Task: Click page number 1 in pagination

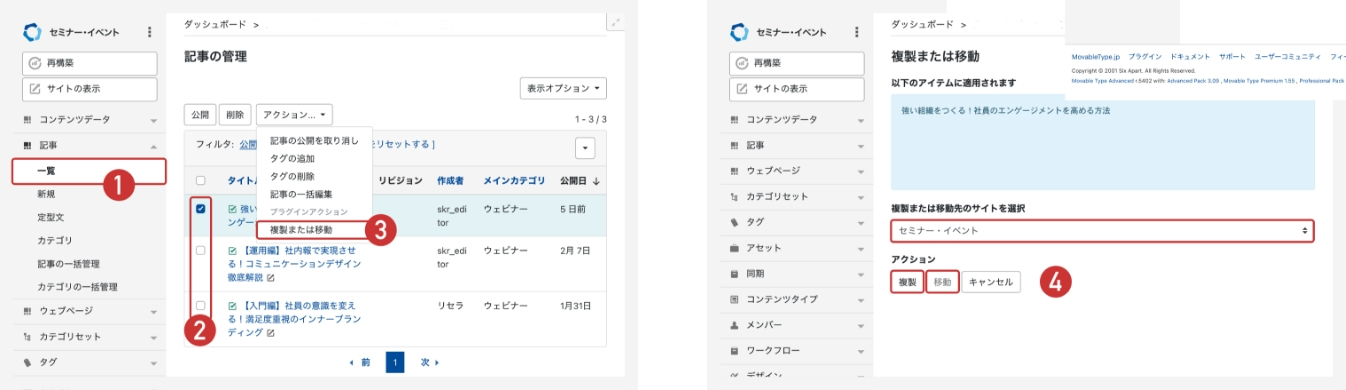Action: pyautogui.click(x=395, y=362)
